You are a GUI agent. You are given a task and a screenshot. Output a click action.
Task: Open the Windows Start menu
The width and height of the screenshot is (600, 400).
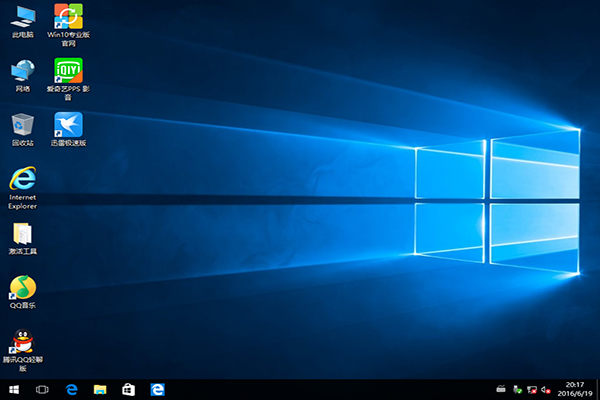(15, 389)
